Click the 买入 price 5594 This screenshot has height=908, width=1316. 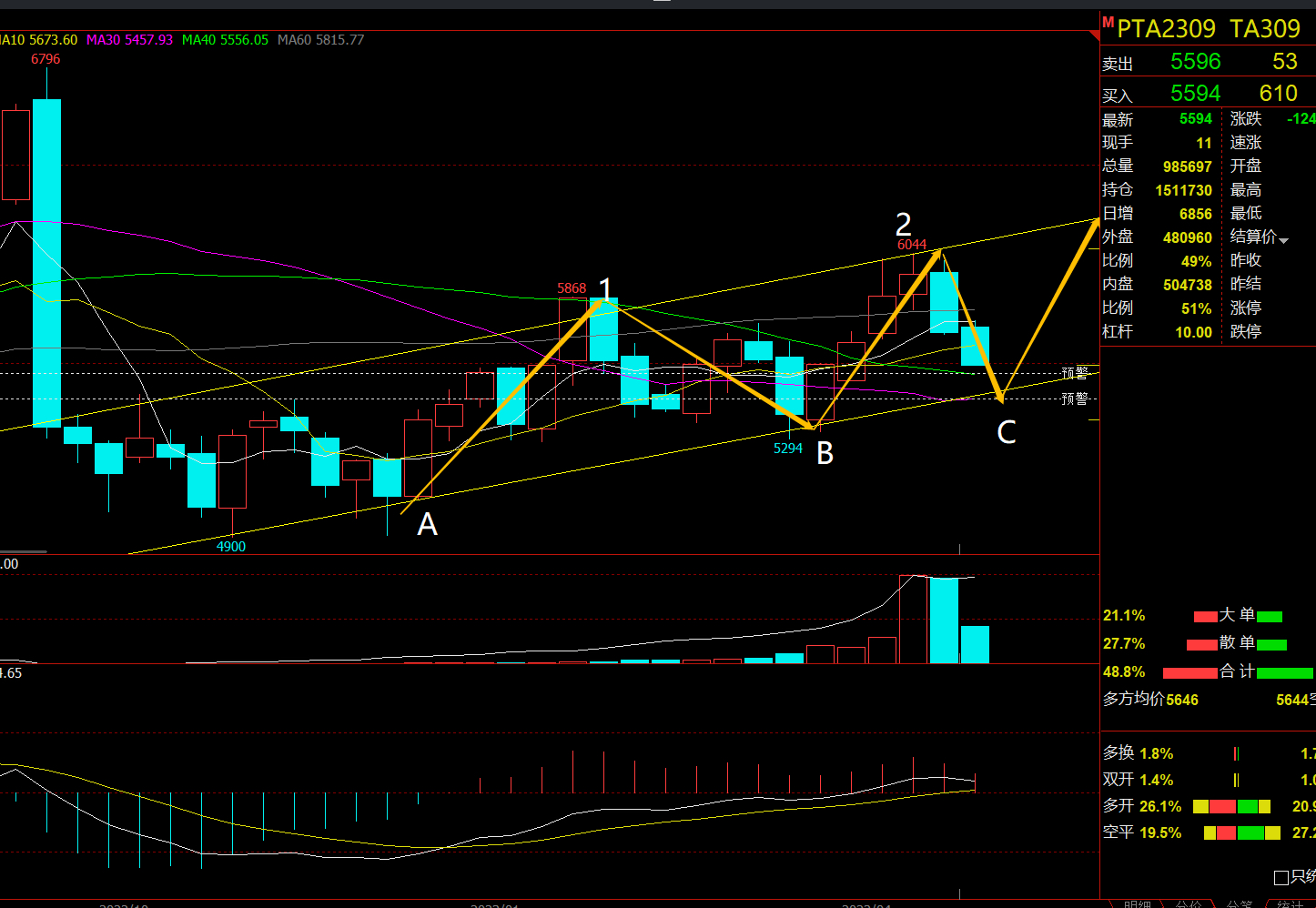point(1195,93)
